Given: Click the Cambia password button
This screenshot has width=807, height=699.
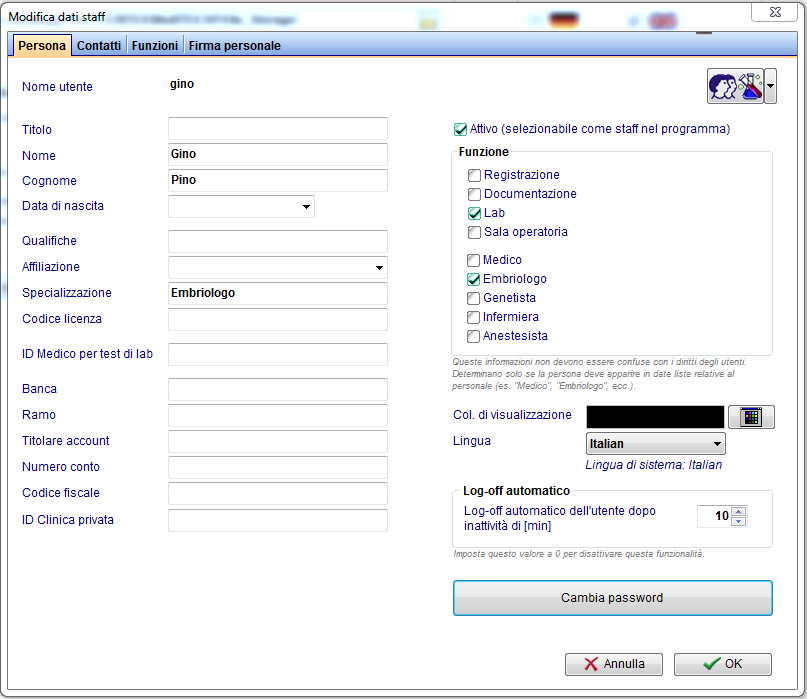Looking at the screenshot, I should 612,598.
